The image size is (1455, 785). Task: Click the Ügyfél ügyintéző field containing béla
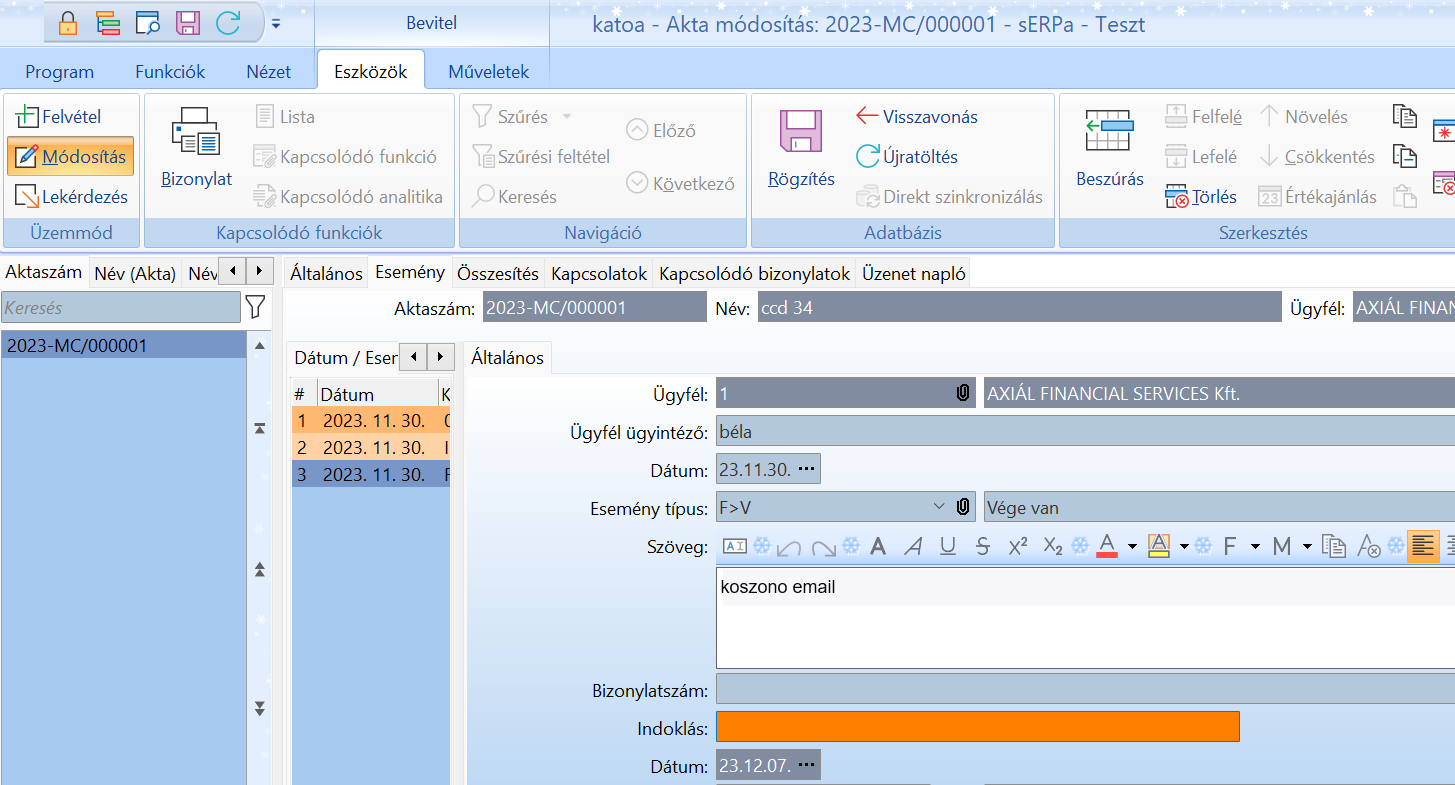[x=1085, y=432]
